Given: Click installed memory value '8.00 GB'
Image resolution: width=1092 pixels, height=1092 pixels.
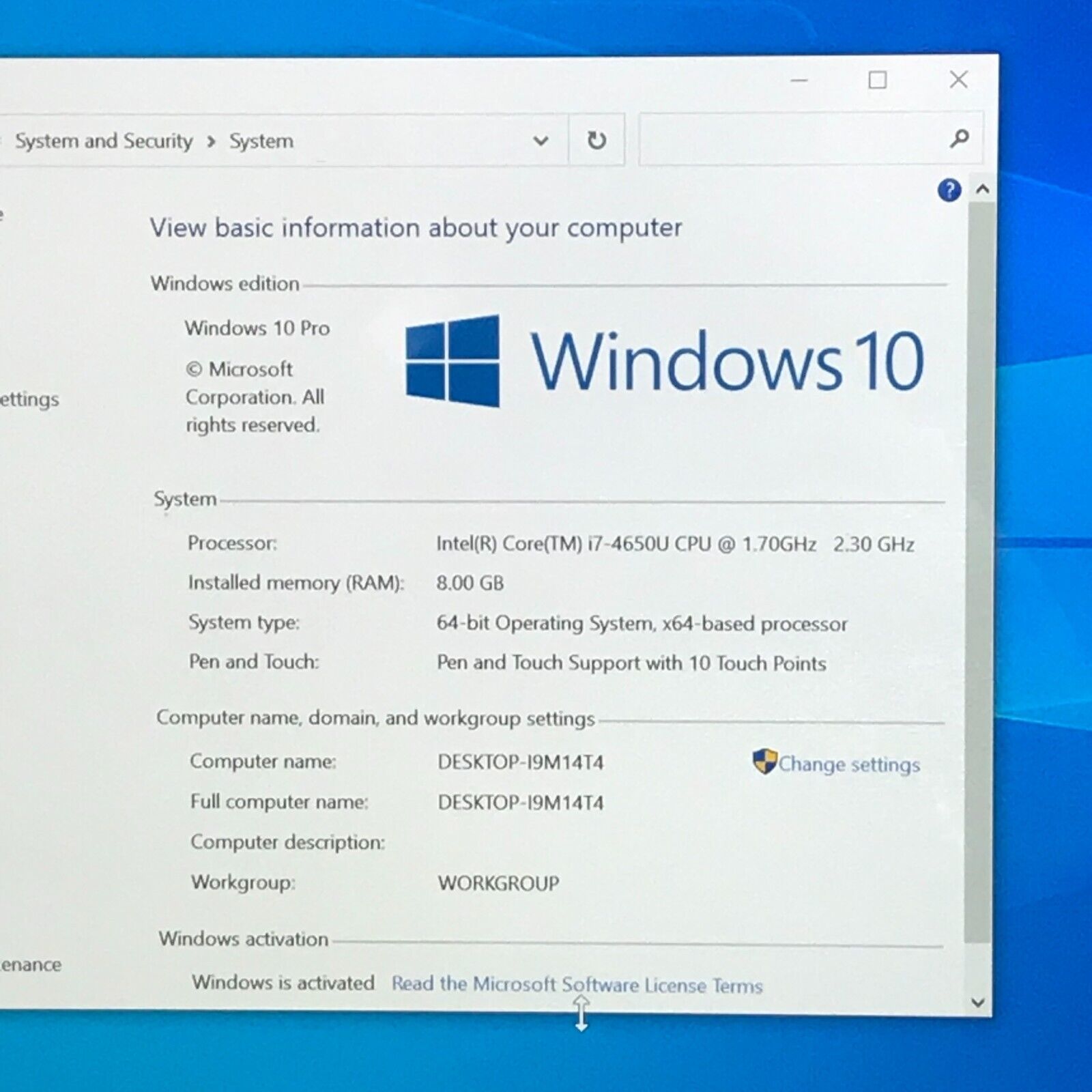Looking at the screenshot, I should [x=470, y=583].
